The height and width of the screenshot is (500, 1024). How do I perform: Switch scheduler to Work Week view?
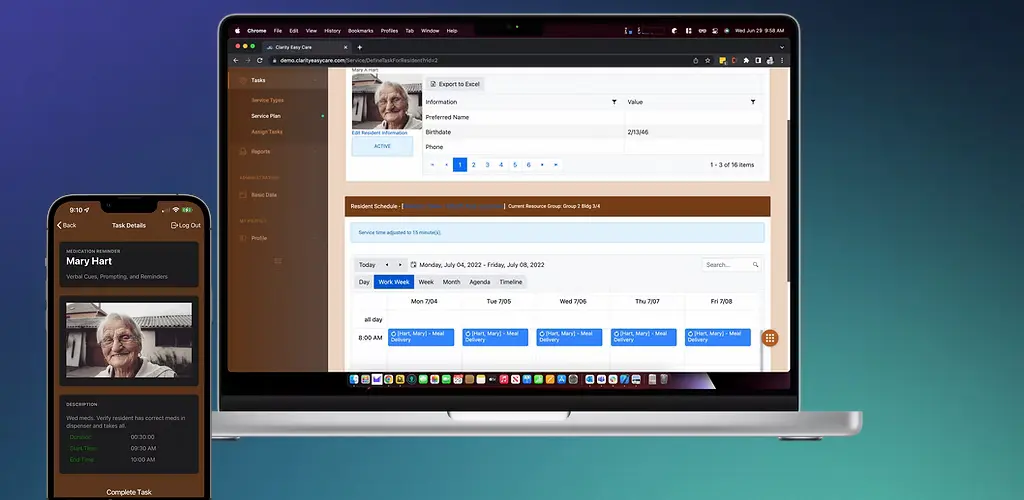coord(394,282)
